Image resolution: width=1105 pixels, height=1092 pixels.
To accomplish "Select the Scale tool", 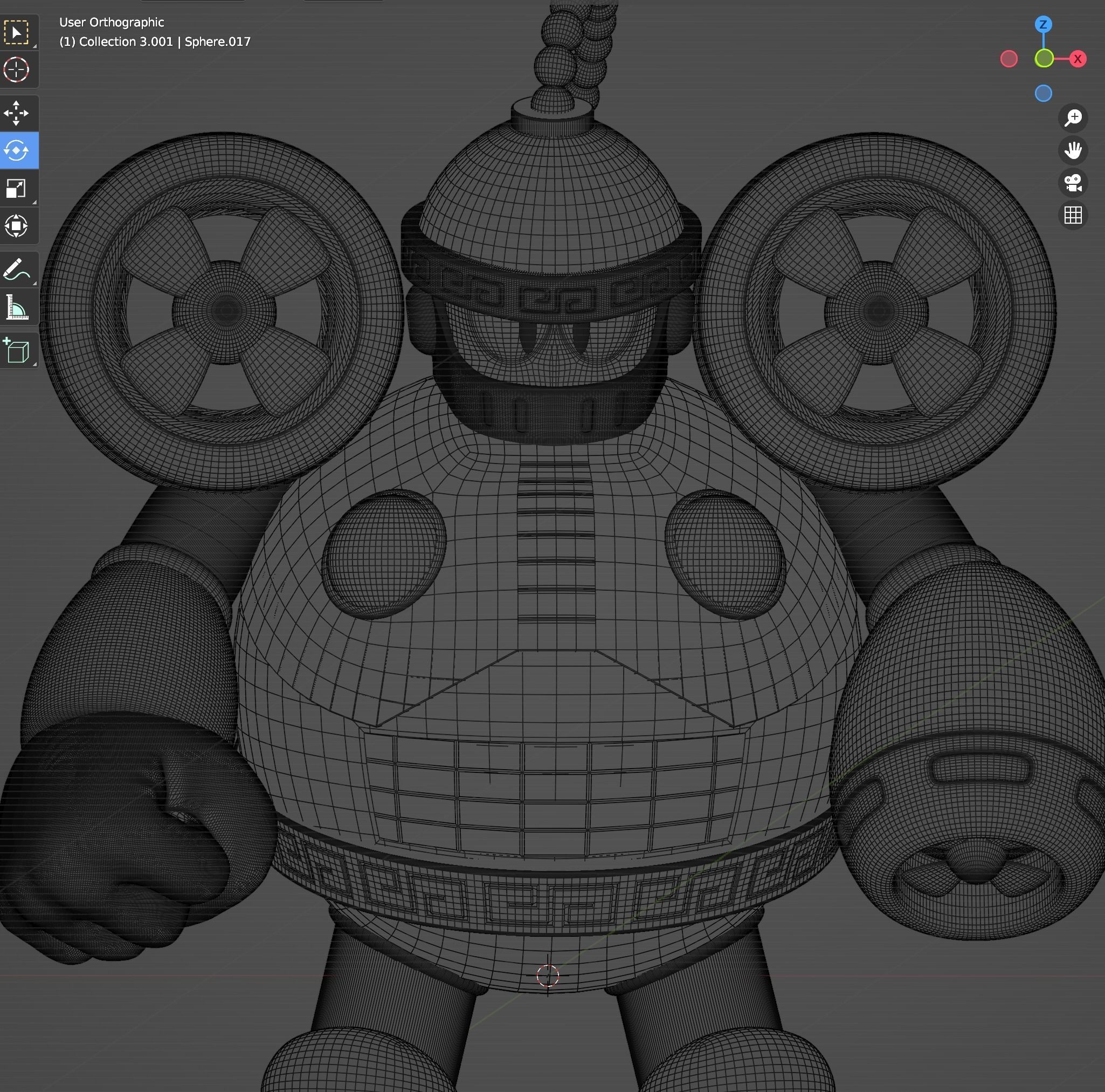I will [17, 188].
